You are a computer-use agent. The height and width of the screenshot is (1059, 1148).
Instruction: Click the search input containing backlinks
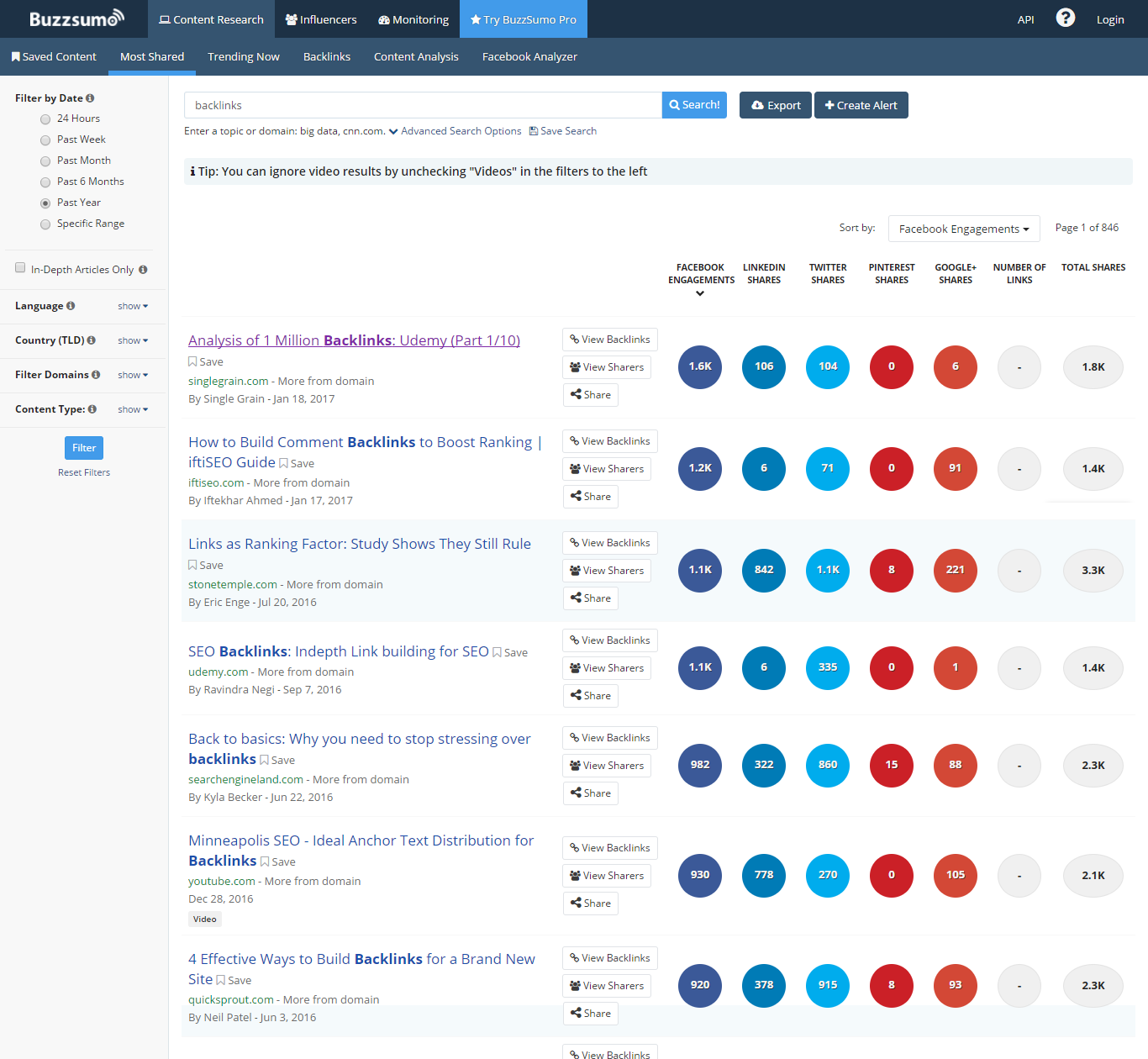click(423, 105)
